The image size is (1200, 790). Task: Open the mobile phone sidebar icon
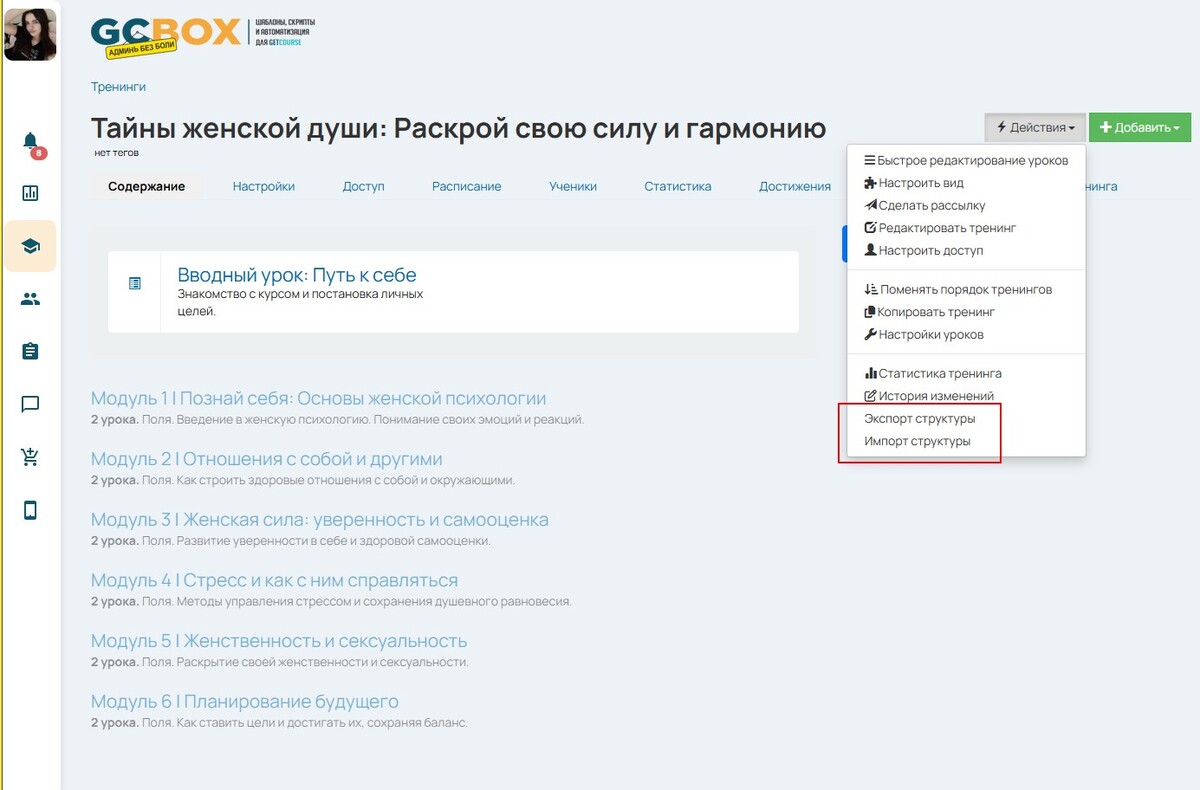pos(30,510)
